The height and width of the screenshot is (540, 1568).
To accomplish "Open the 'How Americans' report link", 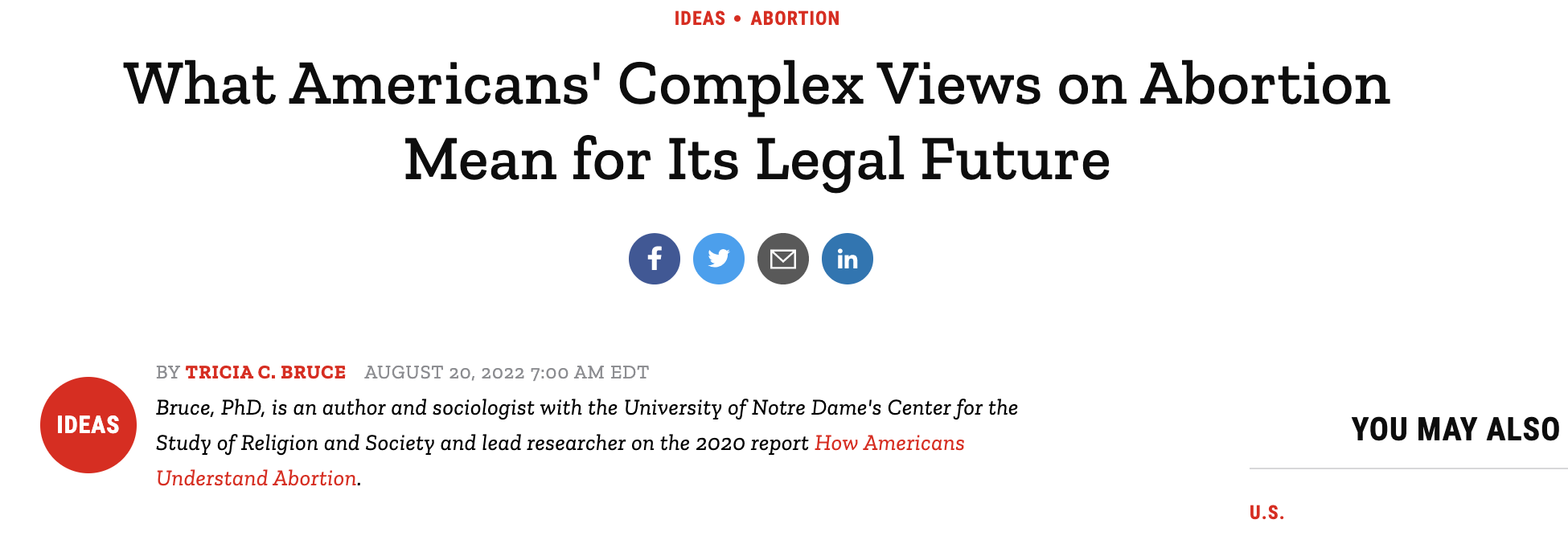I will click(x=889, y=443).
